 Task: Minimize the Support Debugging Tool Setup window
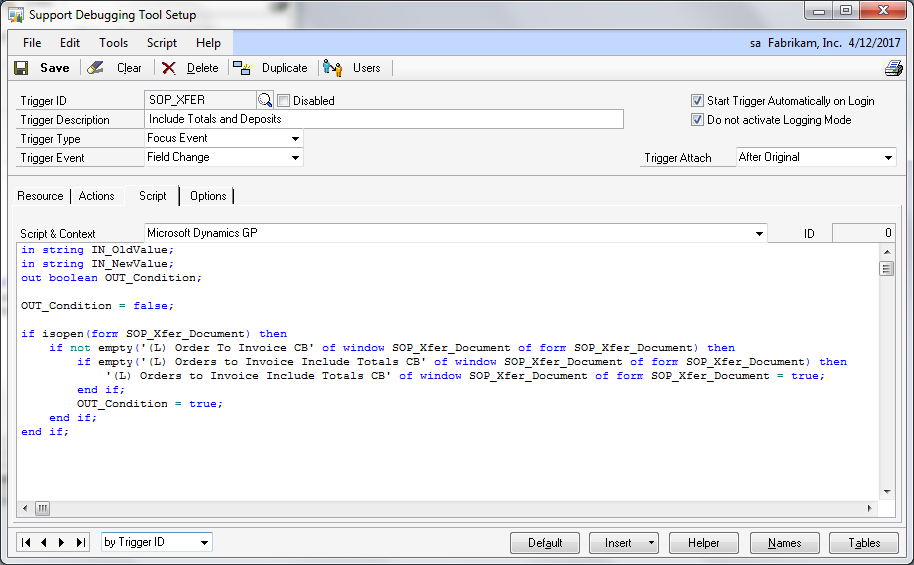819,10
